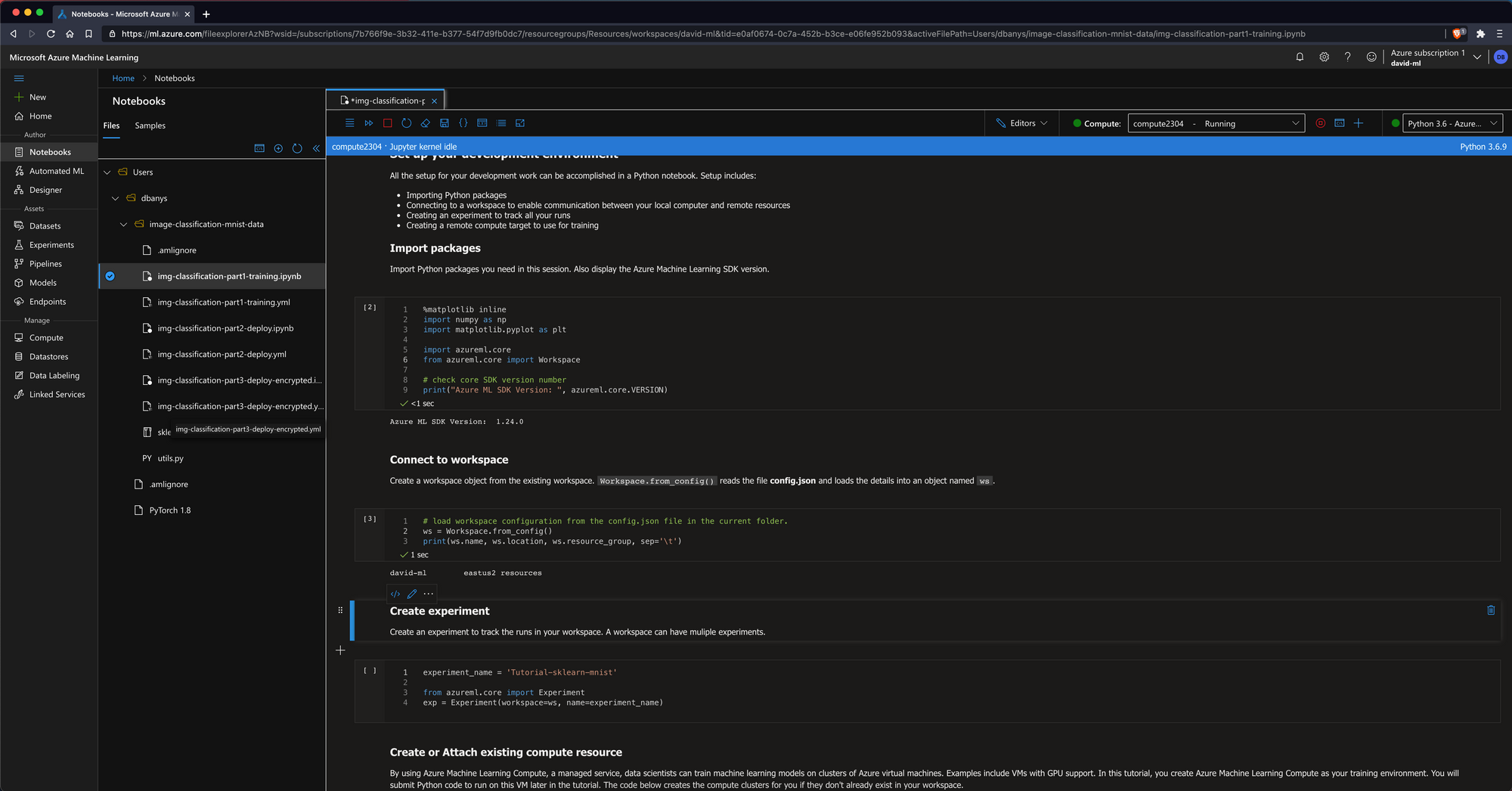Convert cell to code with the tag icon

[x=395, y=594]
